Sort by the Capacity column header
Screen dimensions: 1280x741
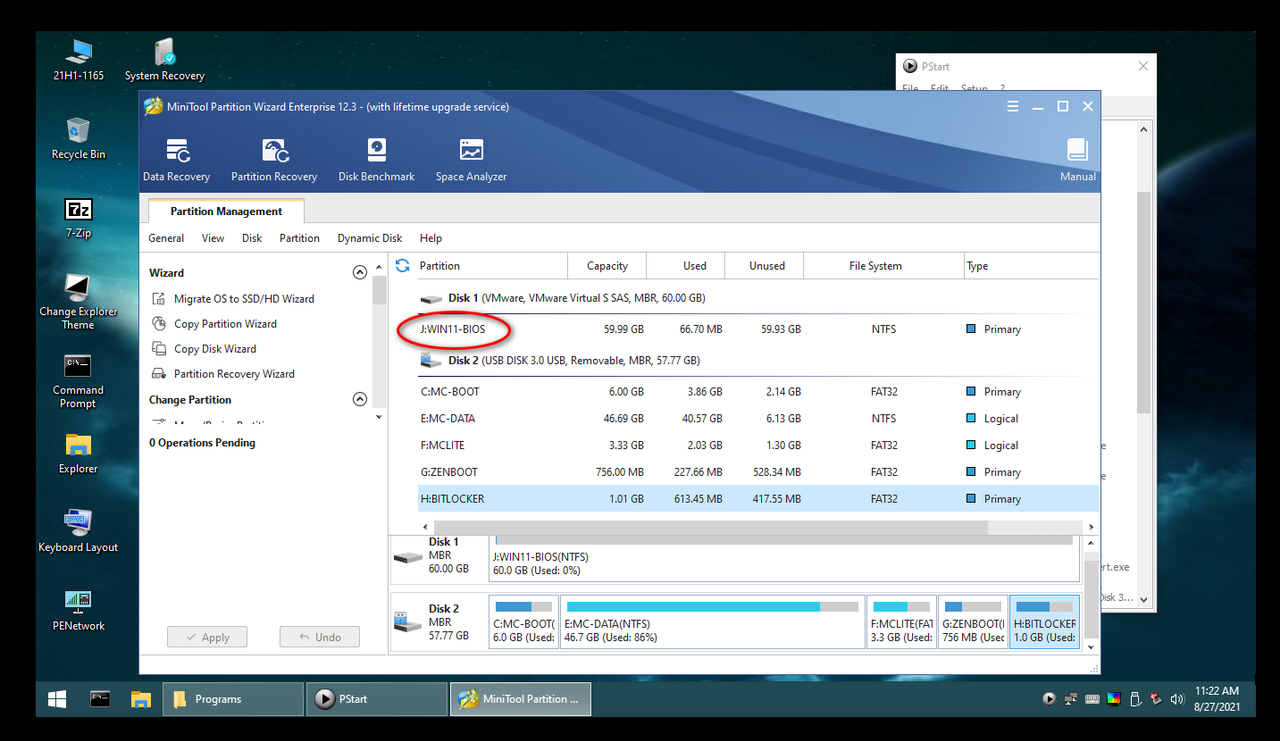pyautogui.click(x=607, y=266)
